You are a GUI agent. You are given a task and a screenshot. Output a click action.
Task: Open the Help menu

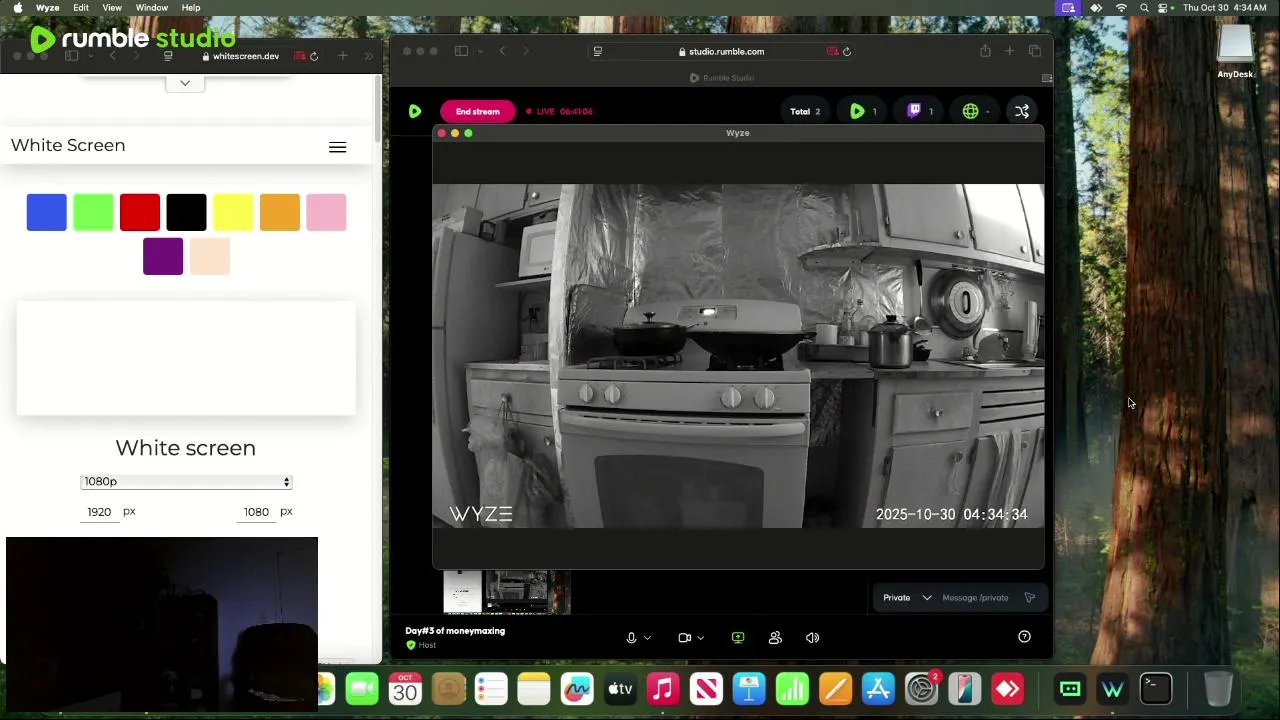pos(191,8)
